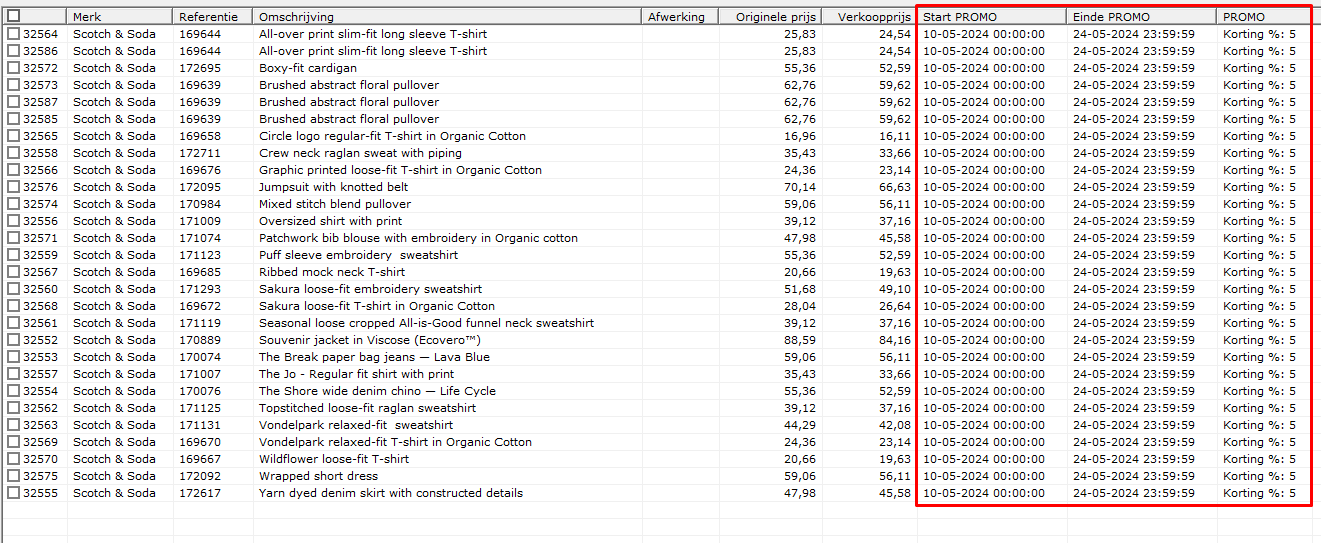1321x543 pixels.
Task: Check the box for row 32586
Action: (x=13, y=51)
